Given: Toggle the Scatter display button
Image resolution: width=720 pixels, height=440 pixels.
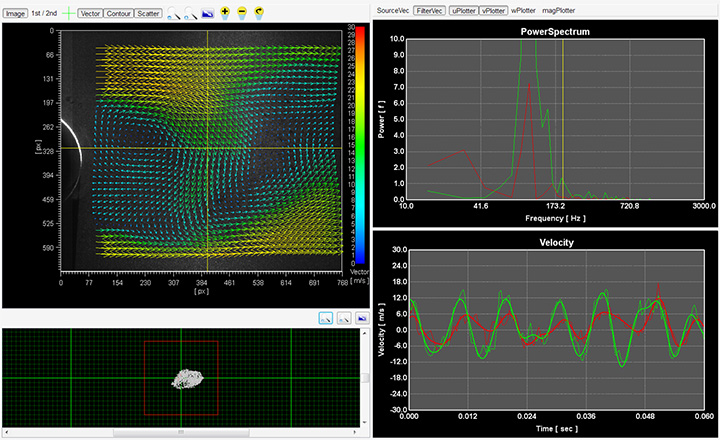Looking at the screenshot, I should point(148,13).
